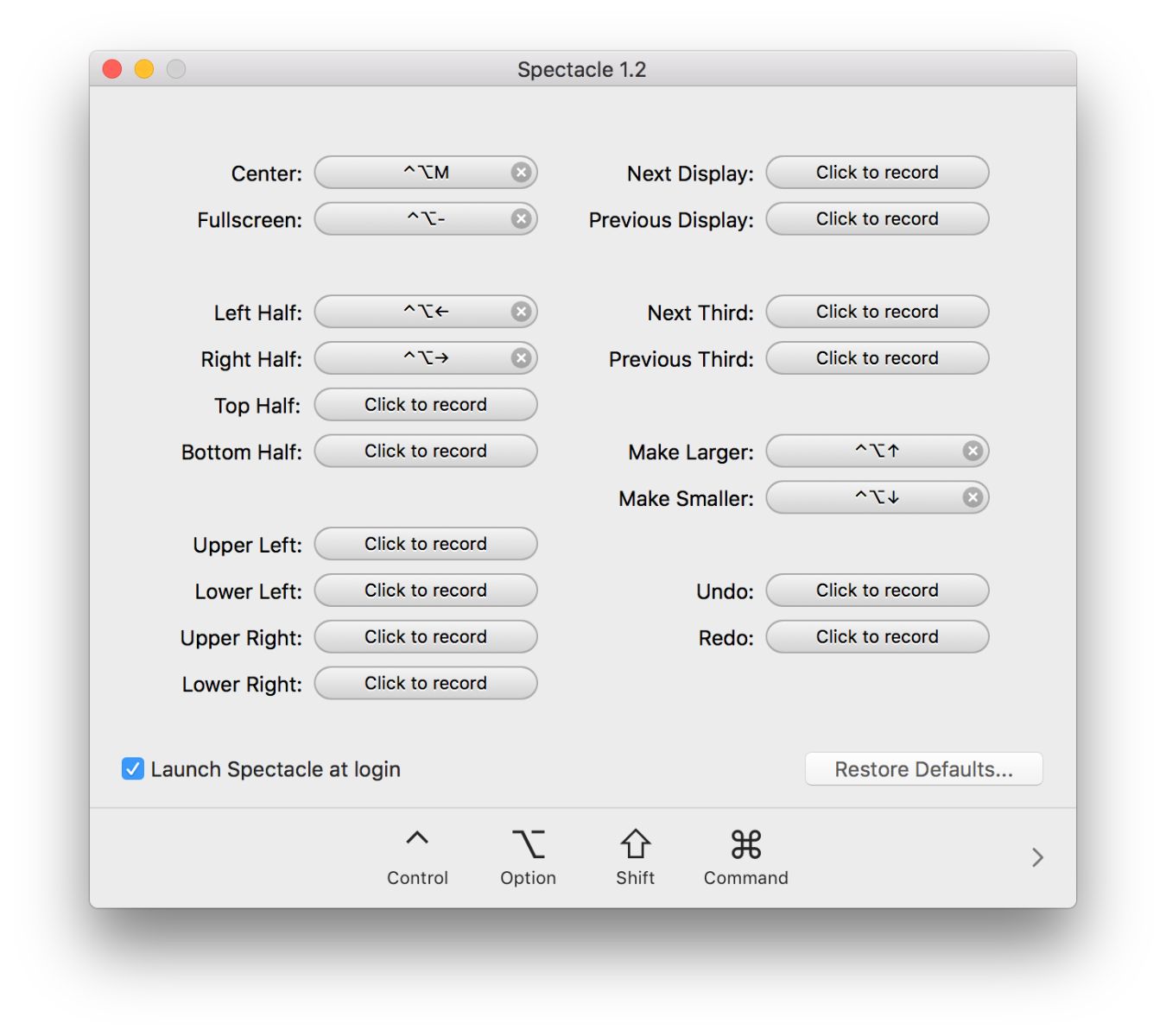Image resolution: width=1166 pixels, height=1036 pixels.
Task: Edit the Center shortcut field
Action: [415, 173]
